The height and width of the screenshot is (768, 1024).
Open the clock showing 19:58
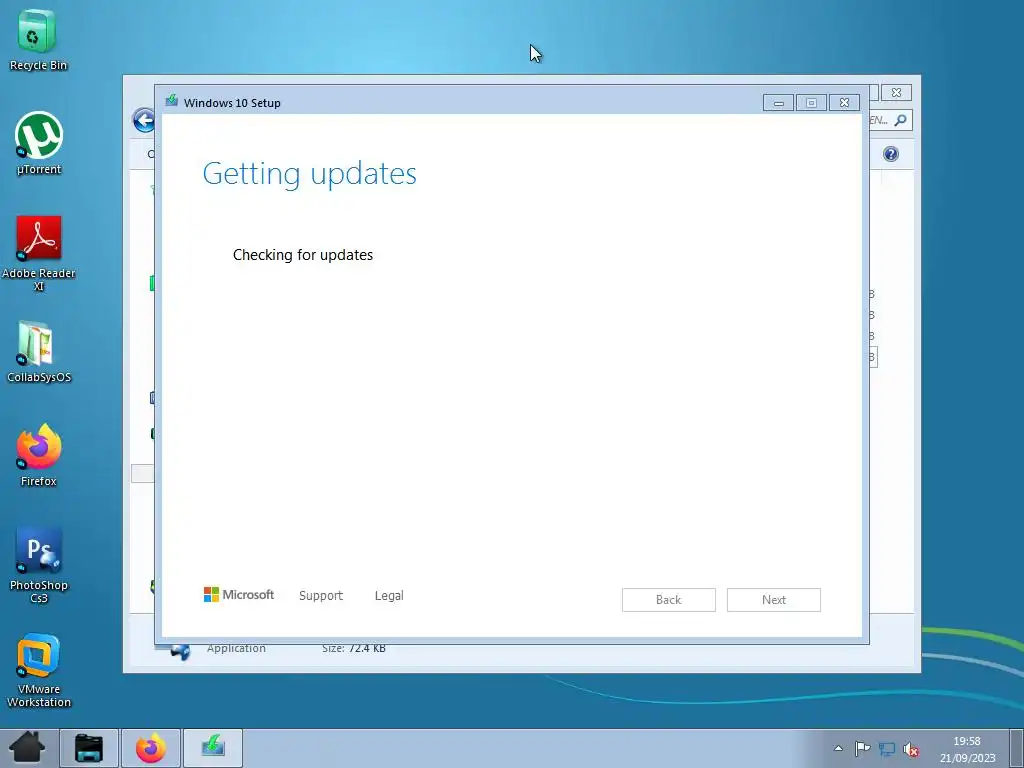(967, 749)
